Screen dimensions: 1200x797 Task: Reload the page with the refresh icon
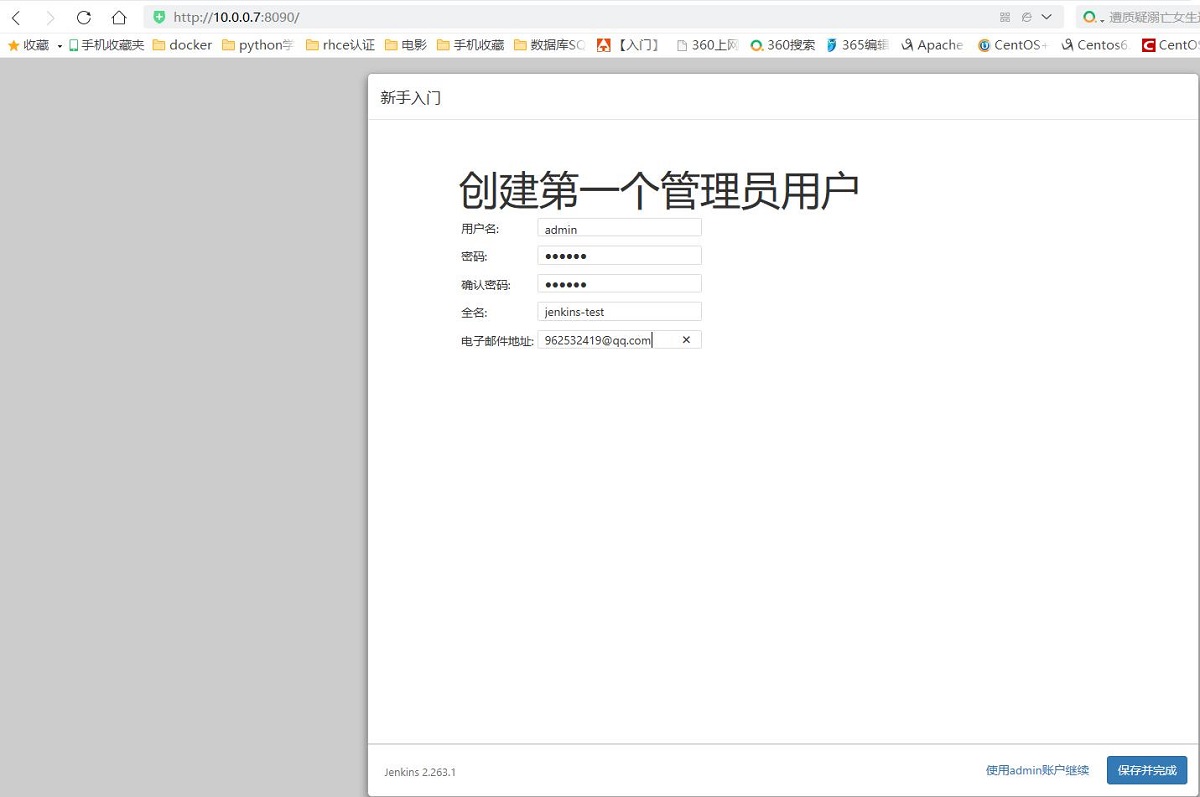click(84, 17)
